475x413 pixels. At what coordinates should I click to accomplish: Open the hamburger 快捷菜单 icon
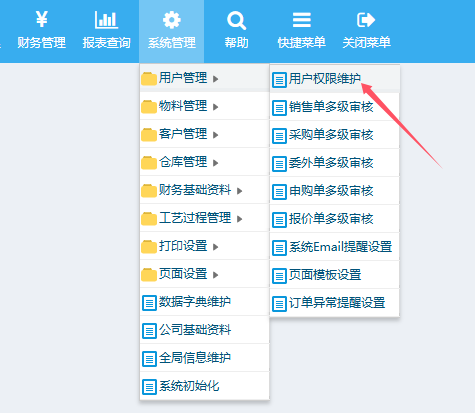[x=302, y=20]
